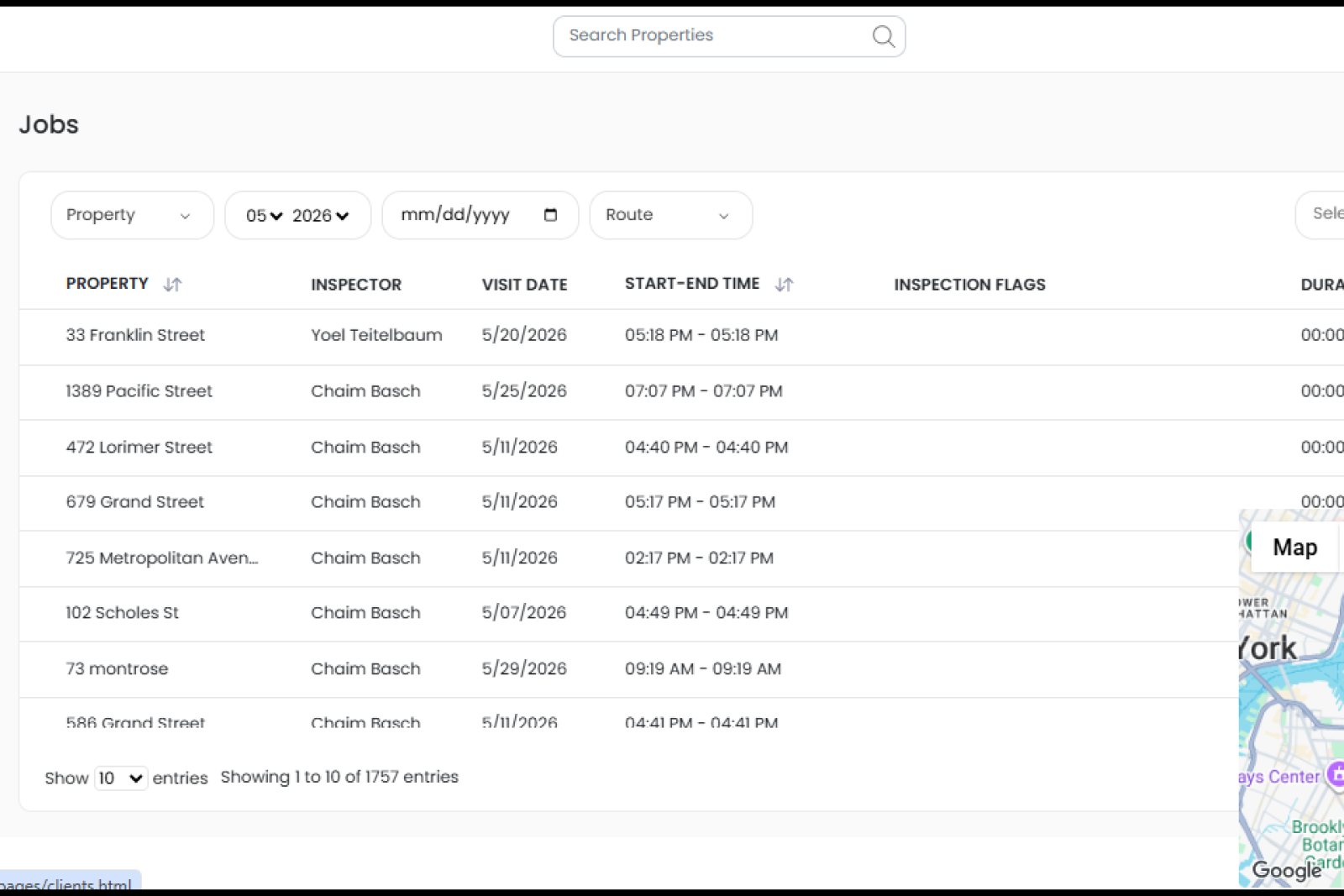Open the Property filter dropdown
This screenshot has height=896, width=1344.
point(132,215)
